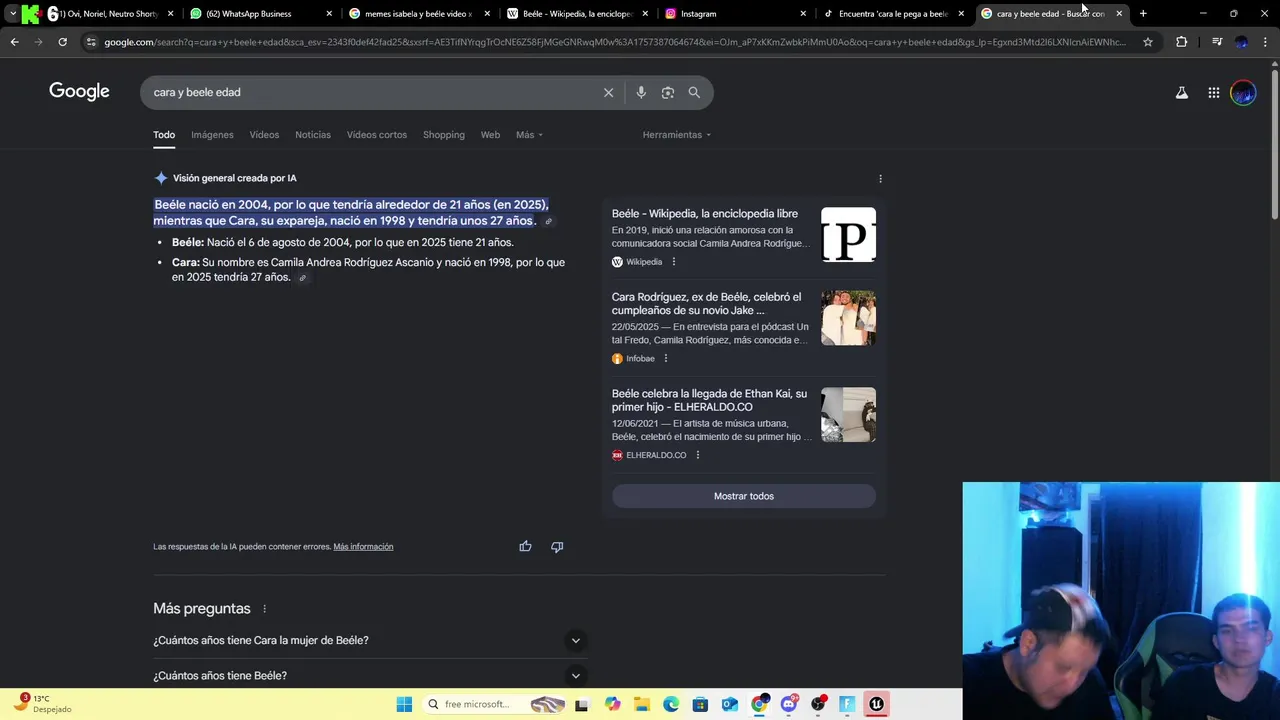Viewport: 1280px width, 720px height.
Task: Open Outlook from the taskbar
Action: 730,704
